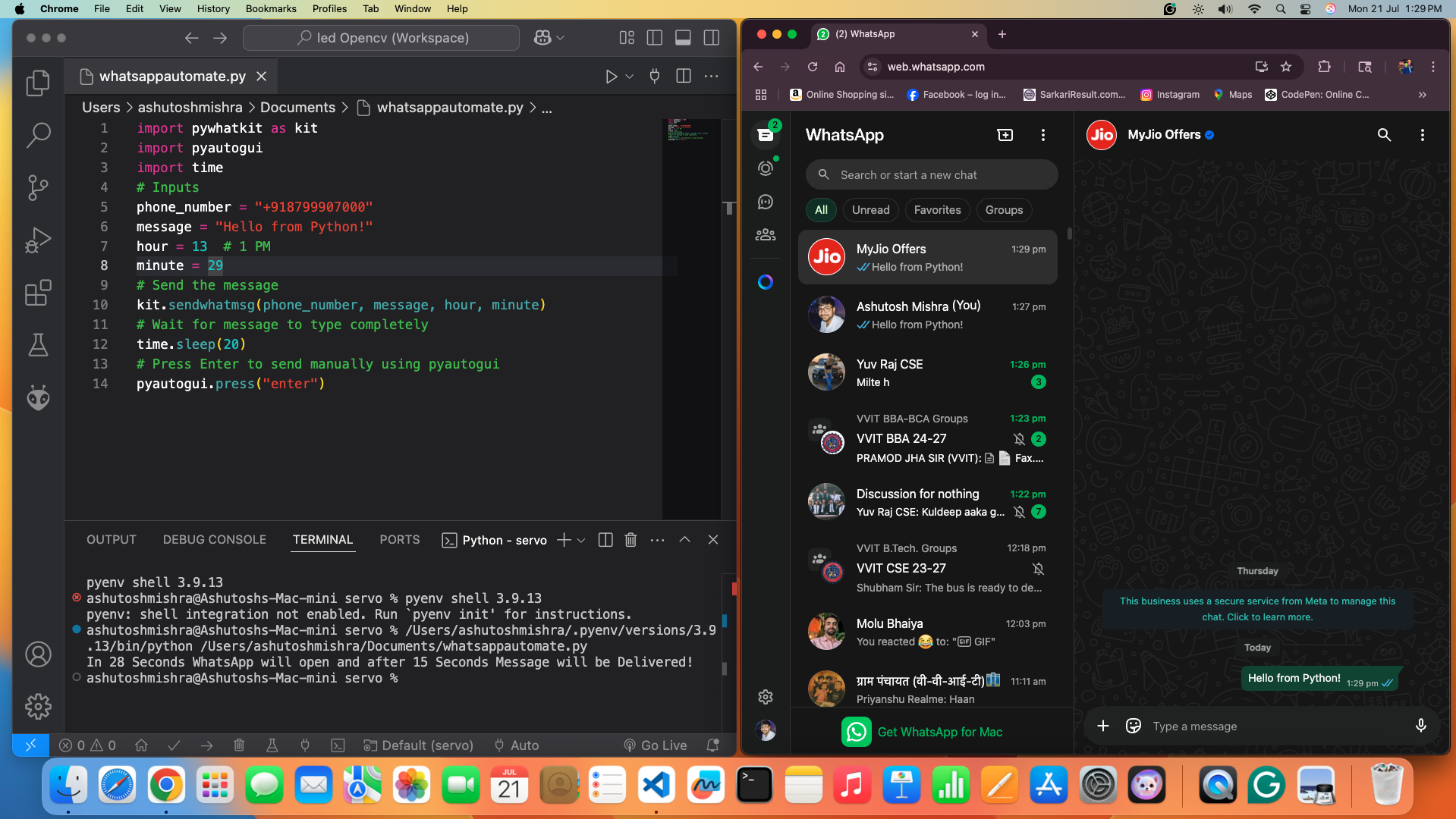1456x819 pixels.
Task: Search within the MyJio Offers chat
Action: pos(1384,135)
